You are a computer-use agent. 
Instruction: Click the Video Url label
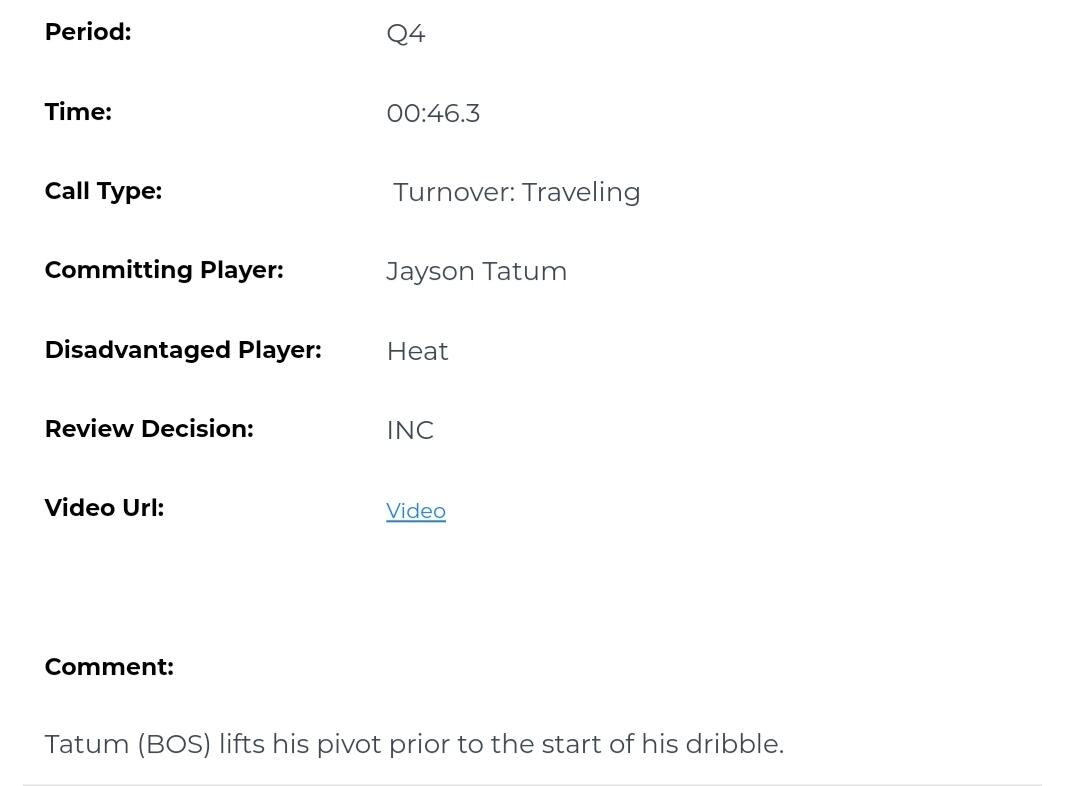coord(104,508)
